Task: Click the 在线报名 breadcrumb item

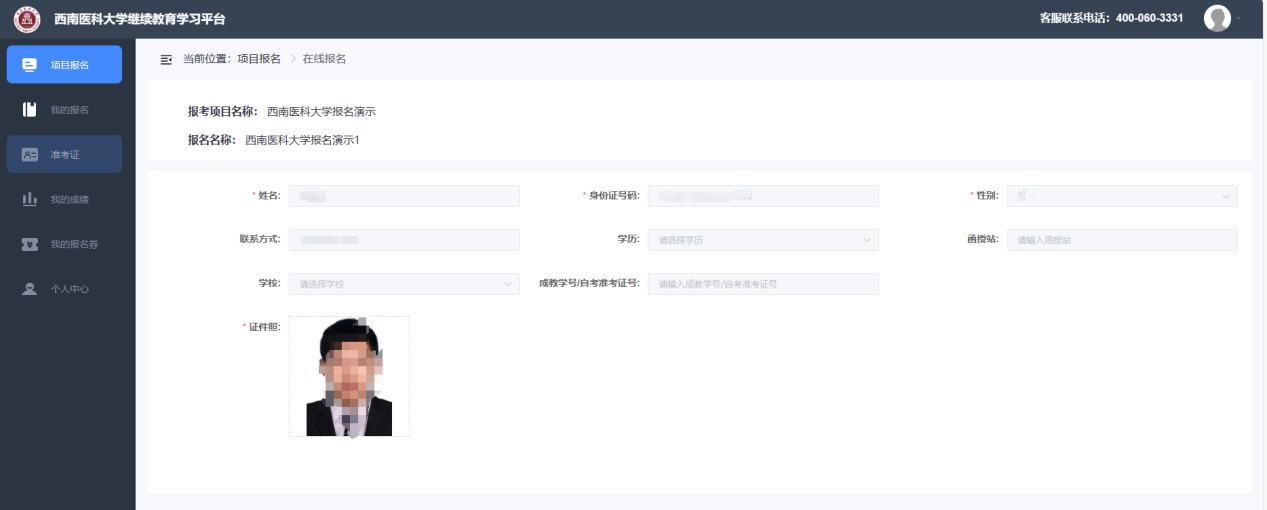Action: pyautogui.click(x=324, y=59)
